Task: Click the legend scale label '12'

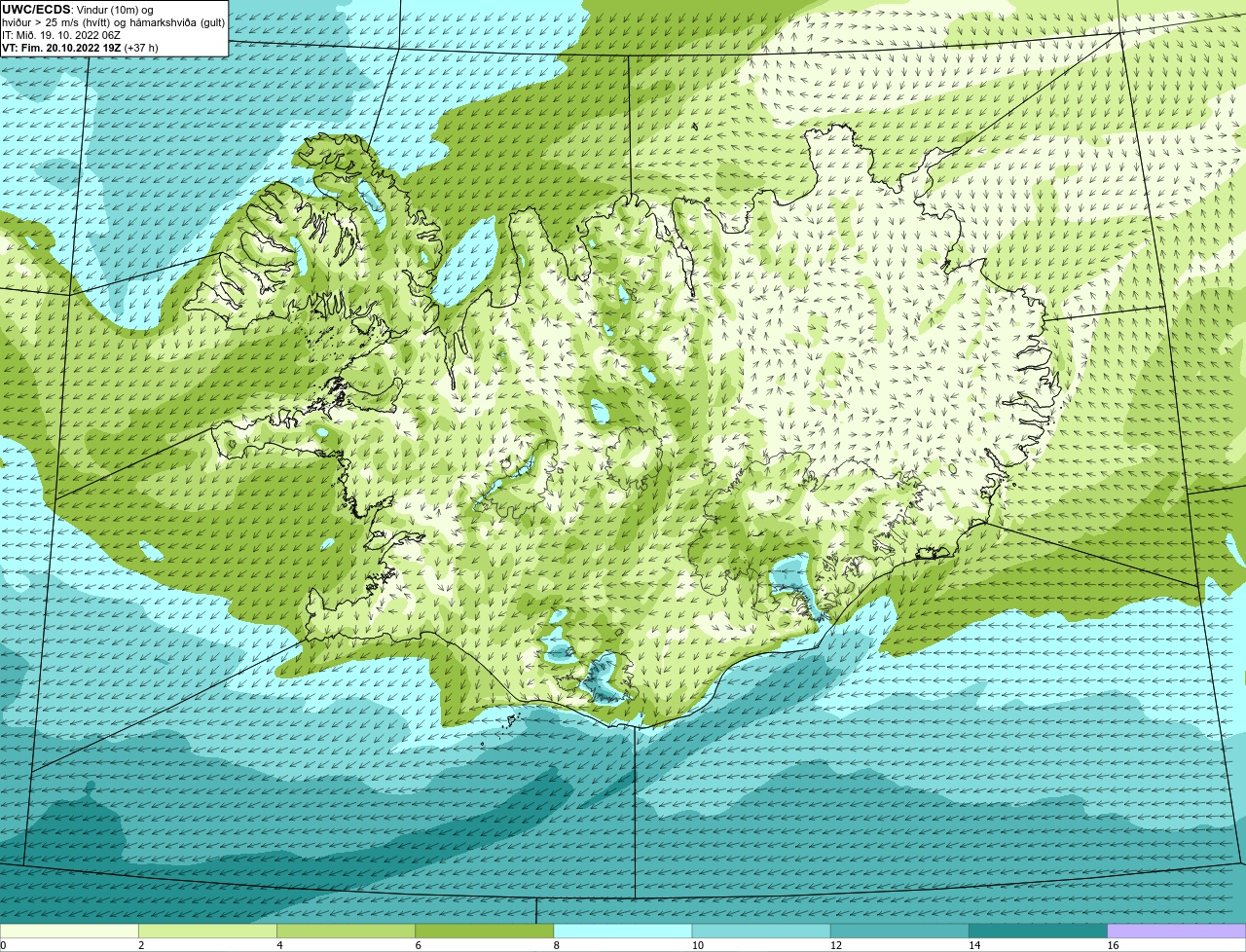Action: point(835,945)
